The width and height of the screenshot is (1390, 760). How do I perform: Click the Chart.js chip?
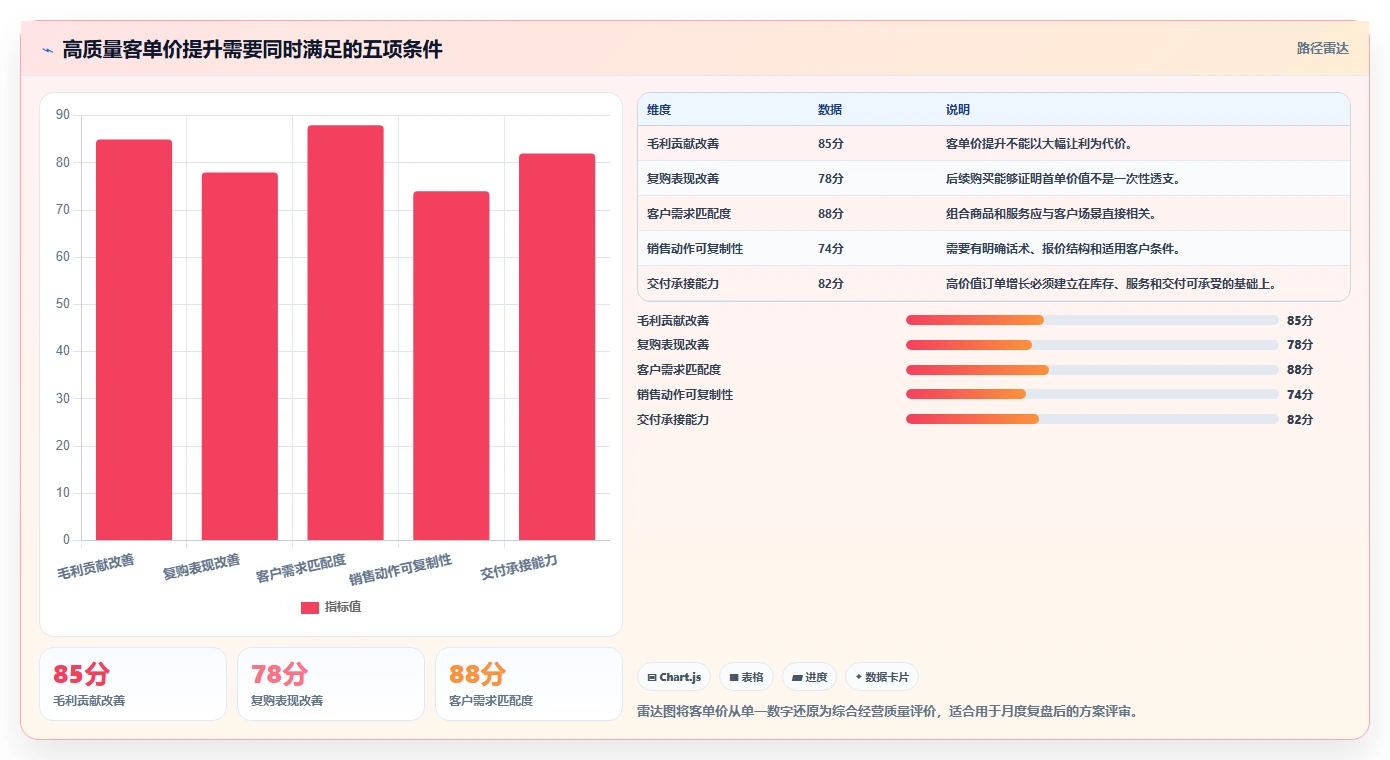tap(674, 677)
